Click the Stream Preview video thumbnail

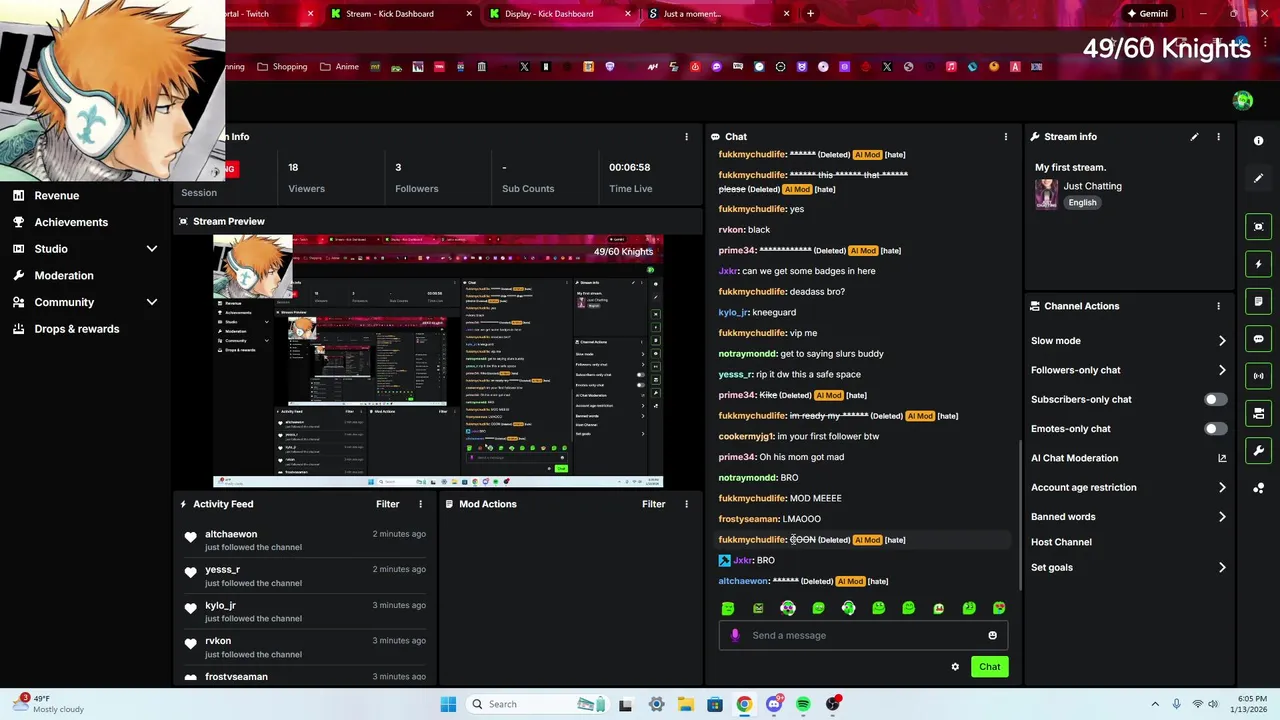[437, 361]
